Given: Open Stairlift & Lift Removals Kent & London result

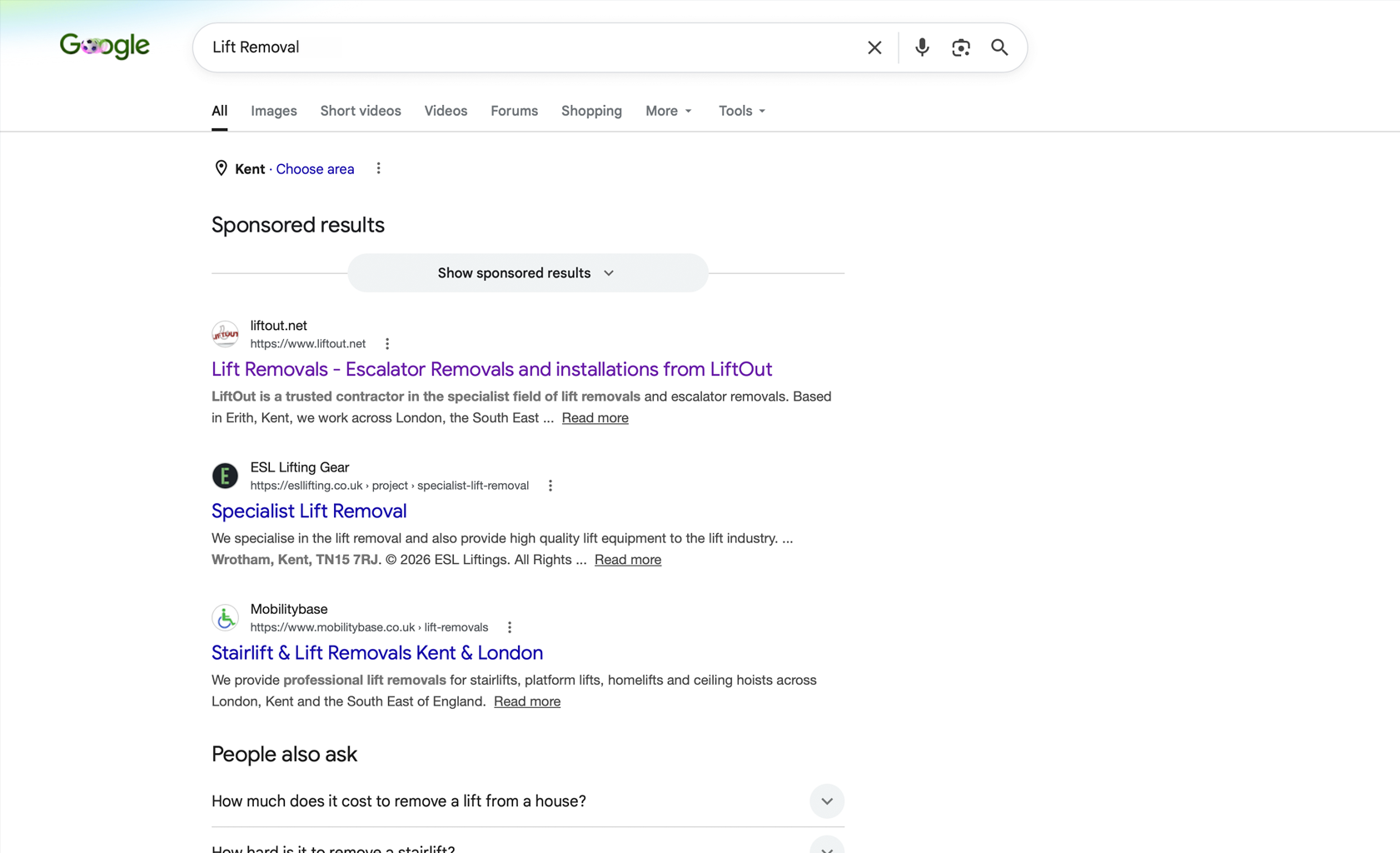Looking at the screenshot, I should [377, 652].
